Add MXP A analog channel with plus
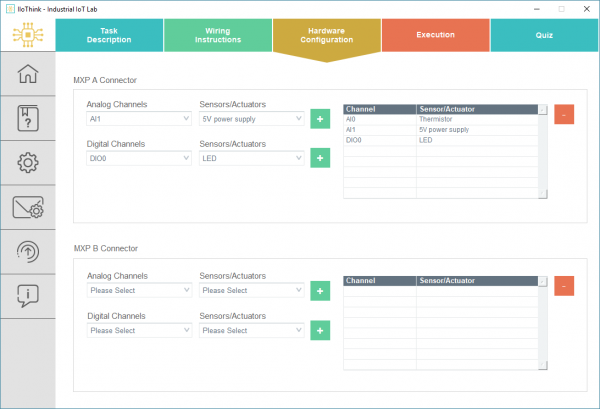This screenshot has height=409, width=600. coord(320,119)
